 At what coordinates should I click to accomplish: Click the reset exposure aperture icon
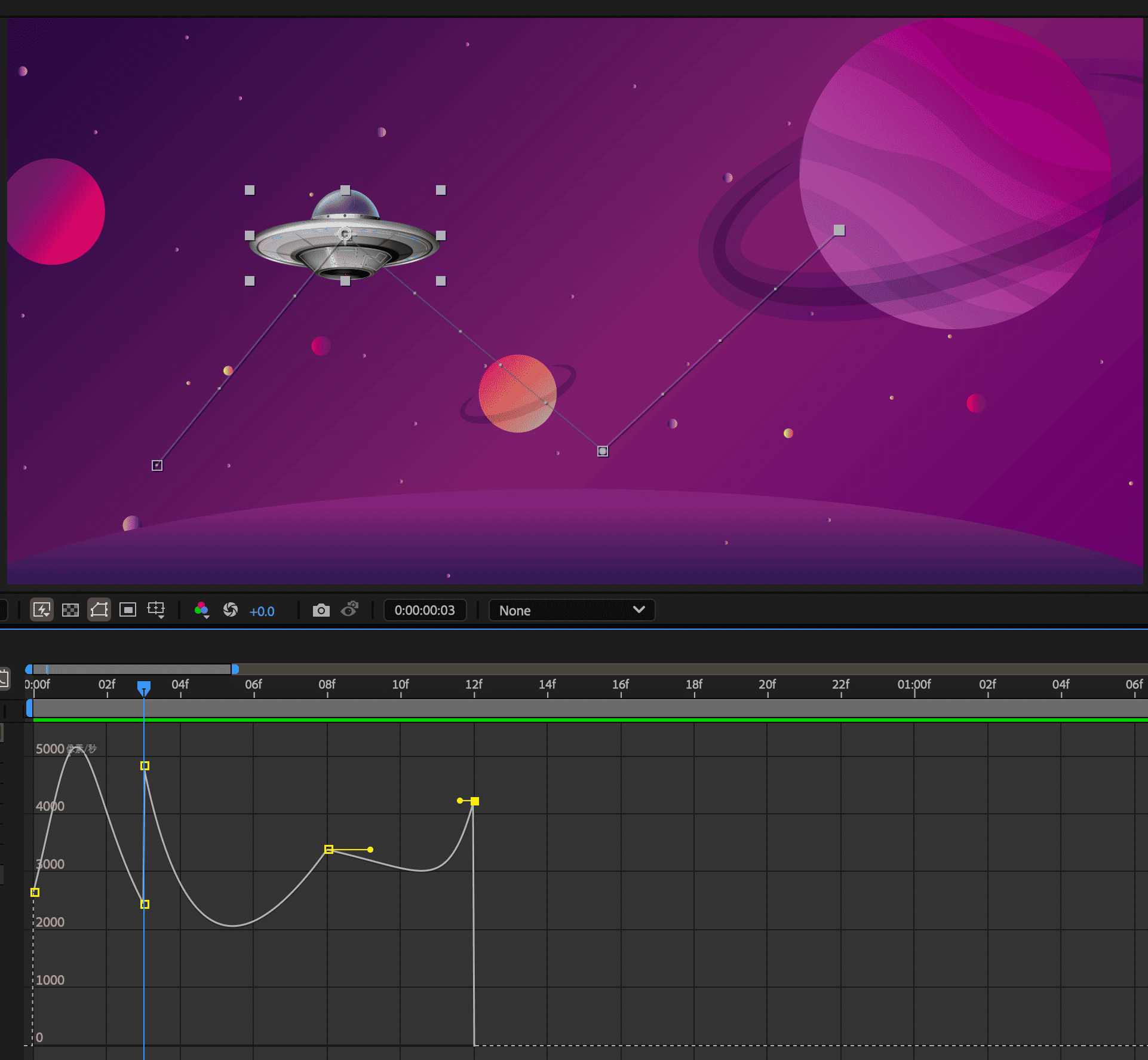(231, 610)
